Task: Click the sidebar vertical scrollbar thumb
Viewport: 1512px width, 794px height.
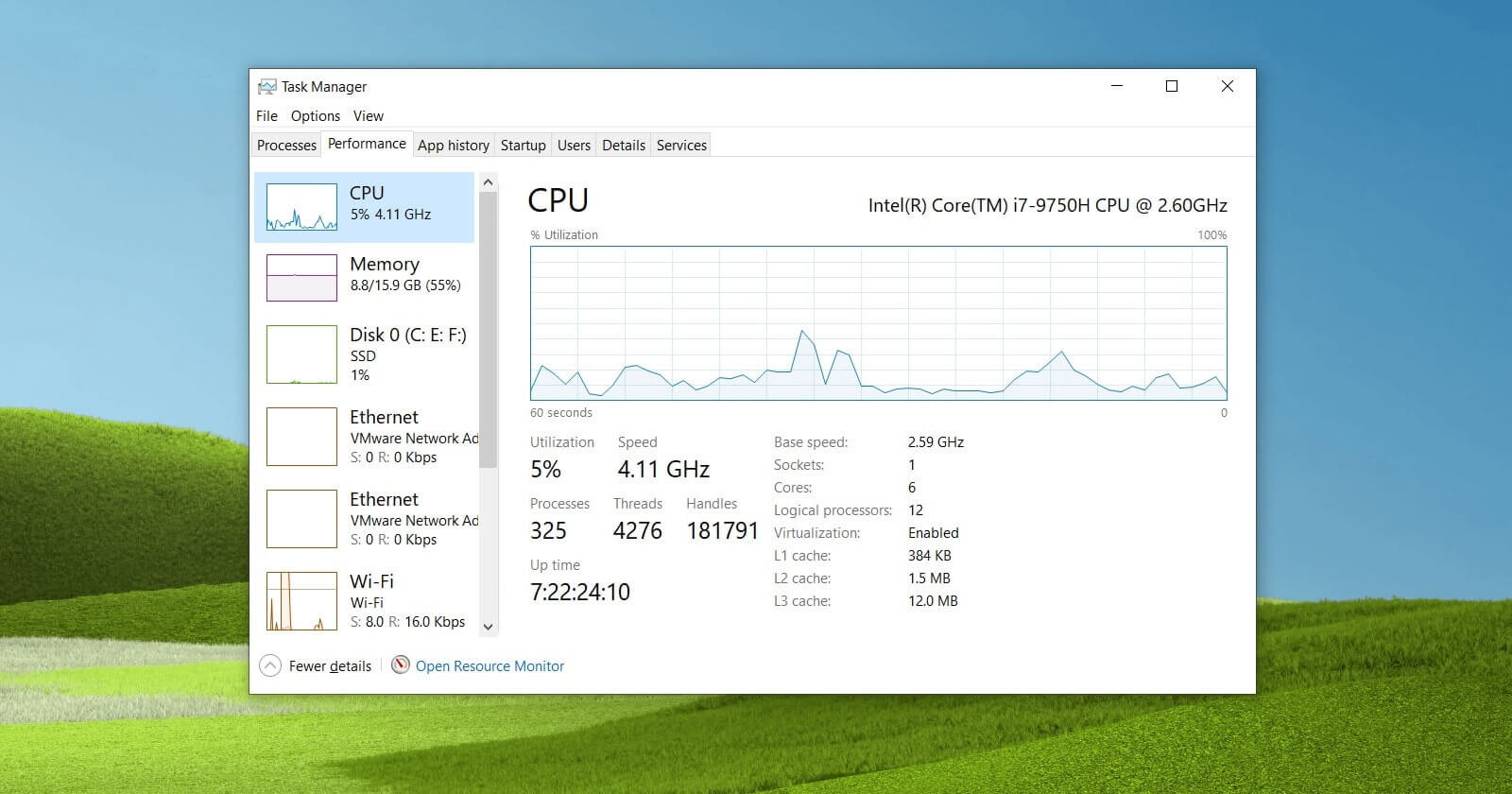Action: pos(488,330)
